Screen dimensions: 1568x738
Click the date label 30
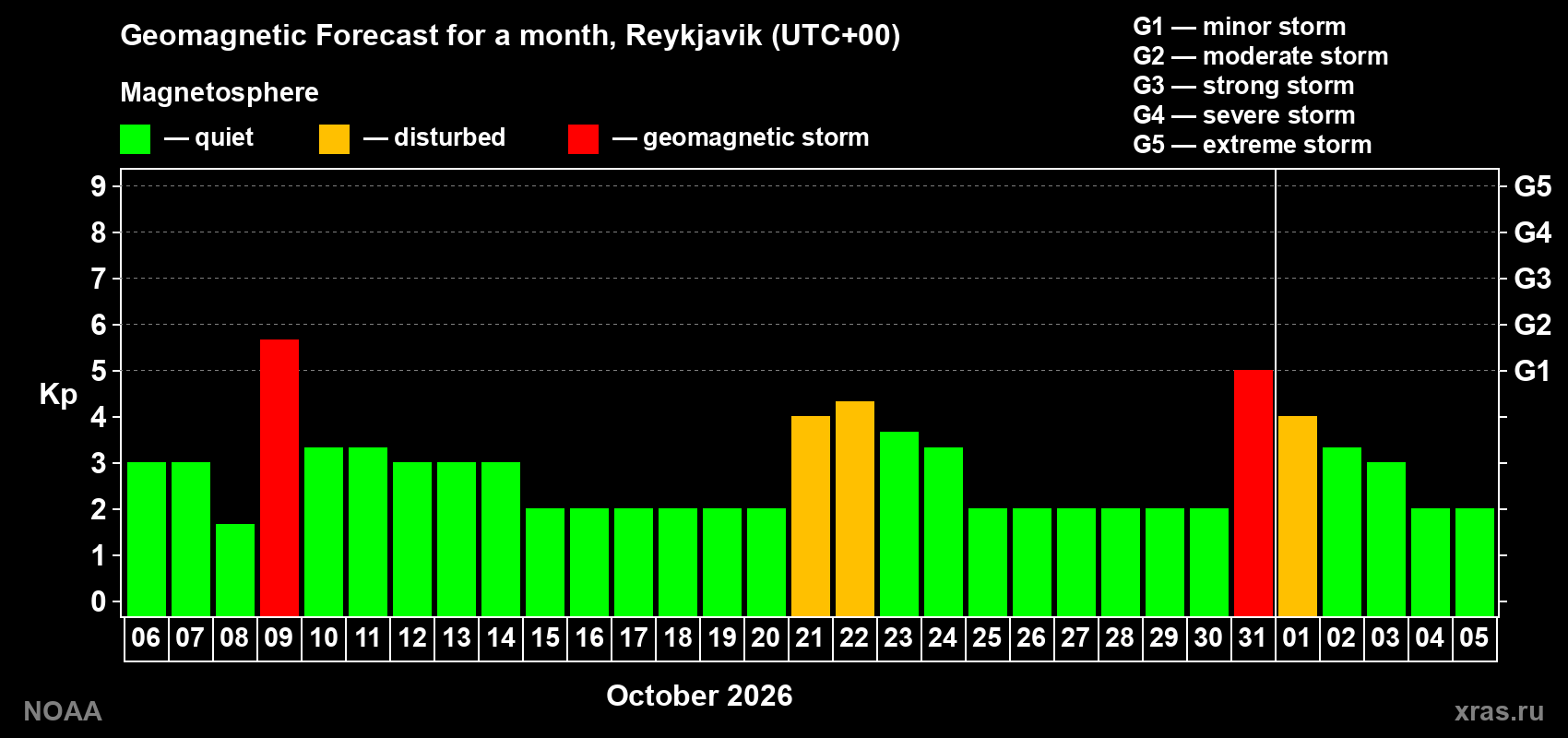coord(1208,637)
